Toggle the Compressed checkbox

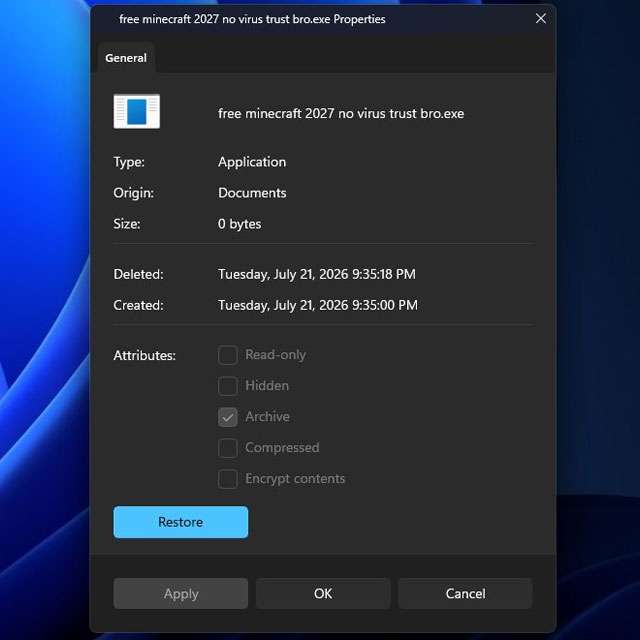pos(228,448)
